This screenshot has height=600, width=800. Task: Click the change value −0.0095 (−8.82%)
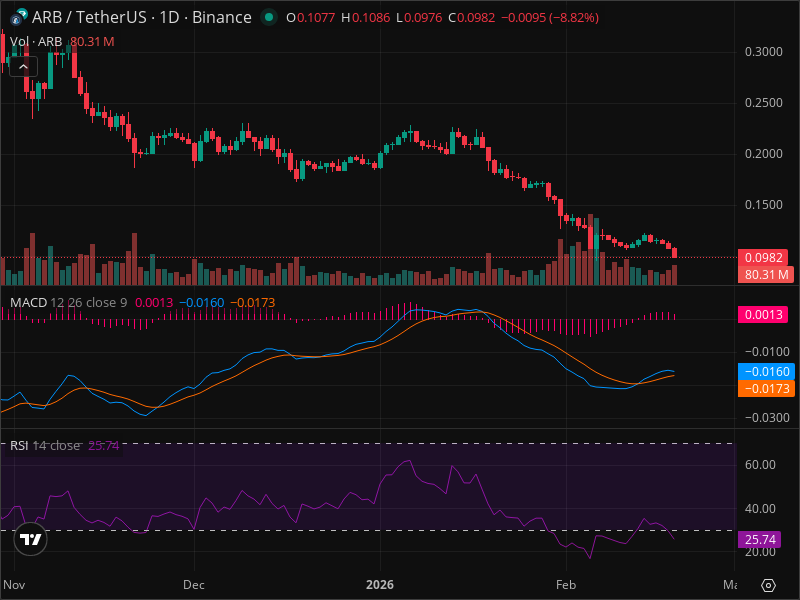(550, 18)
